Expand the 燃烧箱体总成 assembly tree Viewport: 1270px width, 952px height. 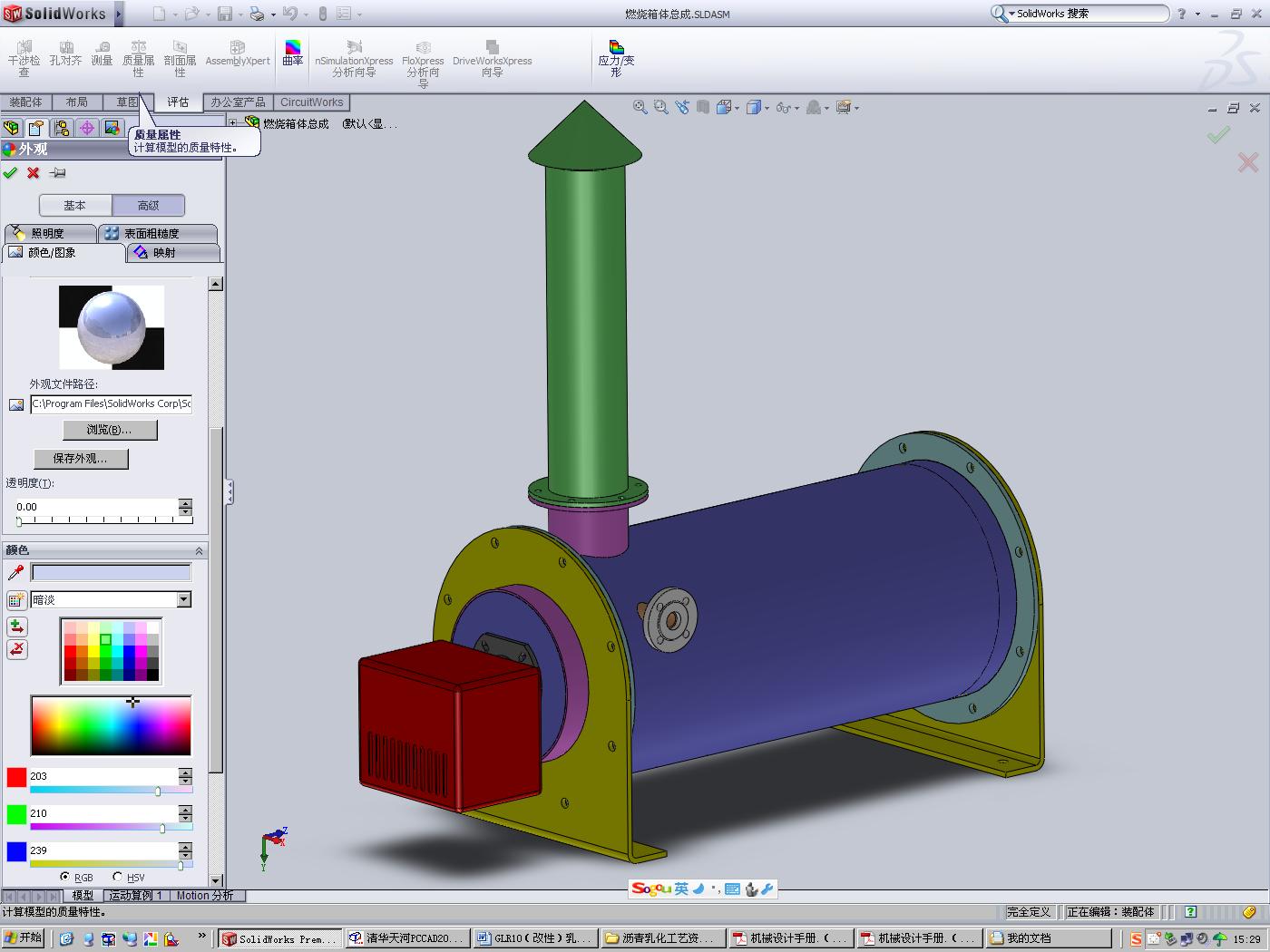coord(233,123)
